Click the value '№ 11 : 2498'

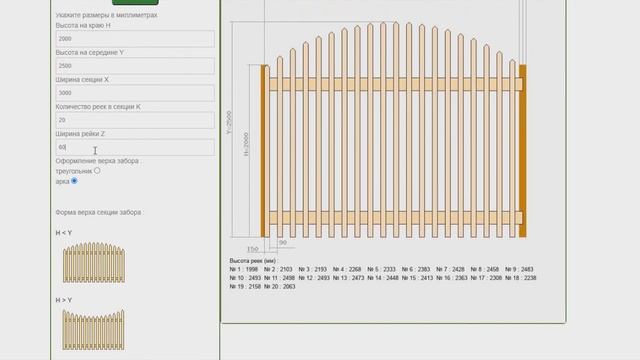[x=280, y=278]
